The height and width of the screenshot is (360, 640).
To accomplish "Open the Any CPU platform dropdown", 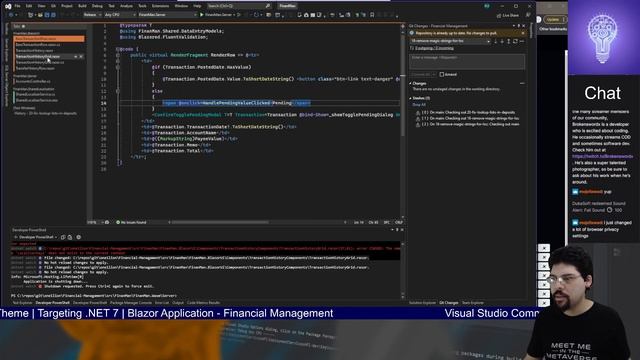I will (x=120, y=15).
